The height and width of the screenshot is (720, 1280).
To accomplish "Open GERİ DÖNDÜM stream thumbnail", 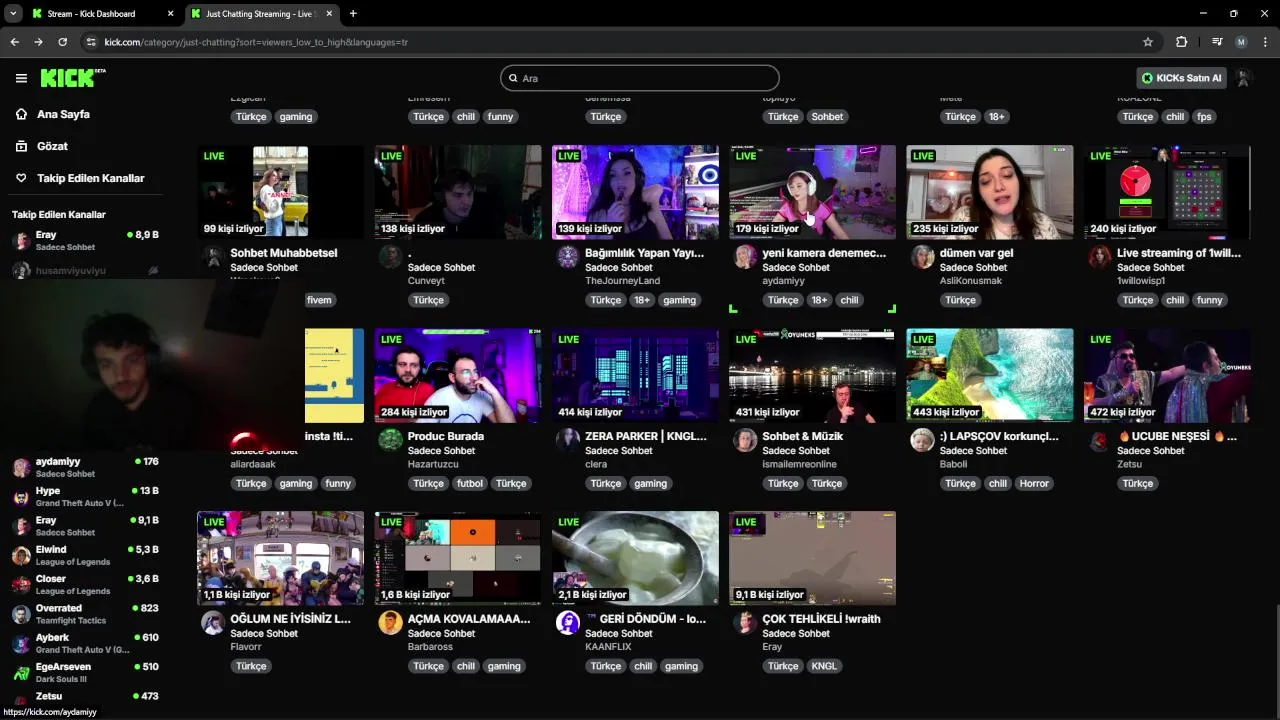I will 635,558.
